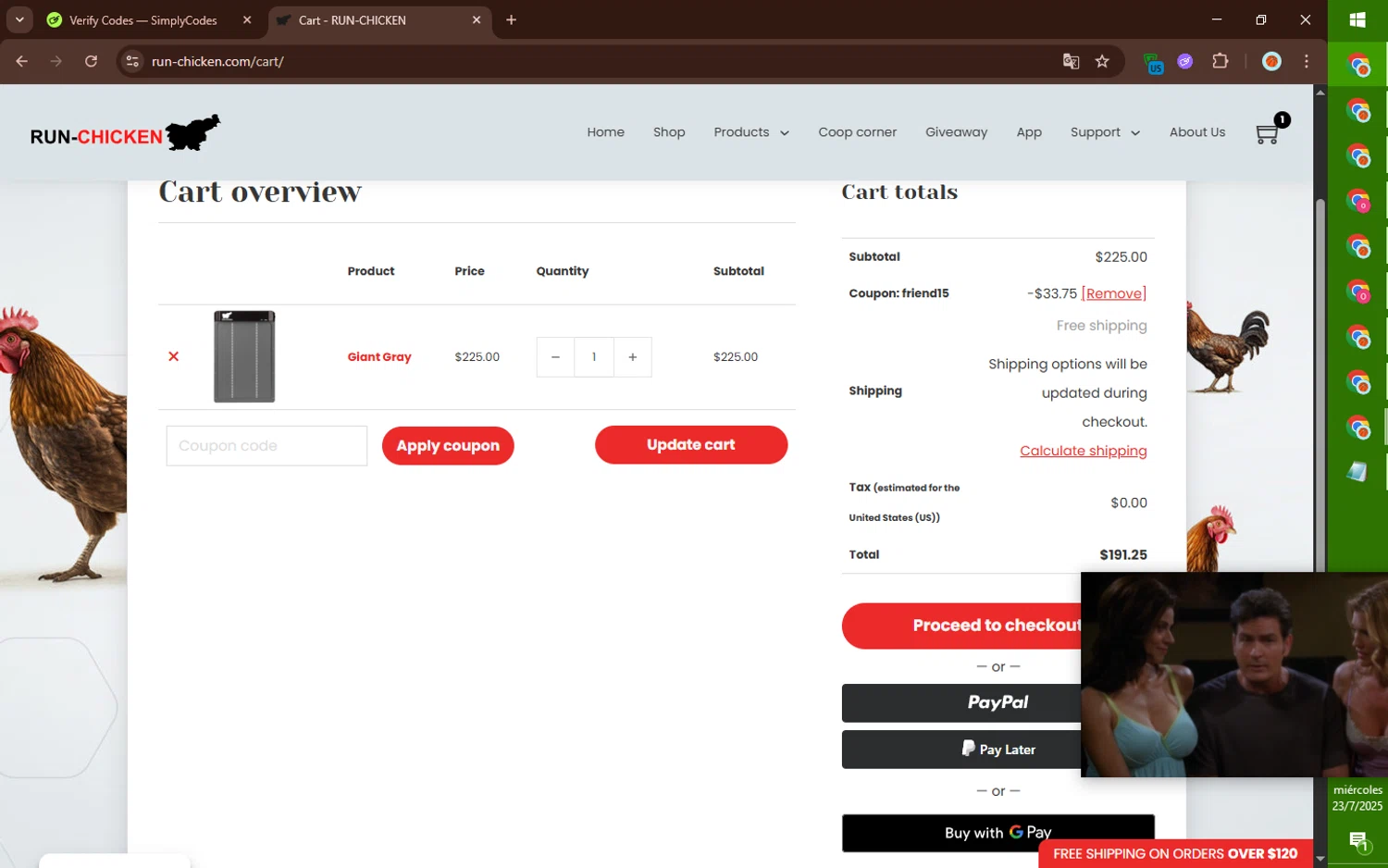Open the Chrome profile avatar
Screen dimensions: 1388x868
click(x=1272, y=61)
